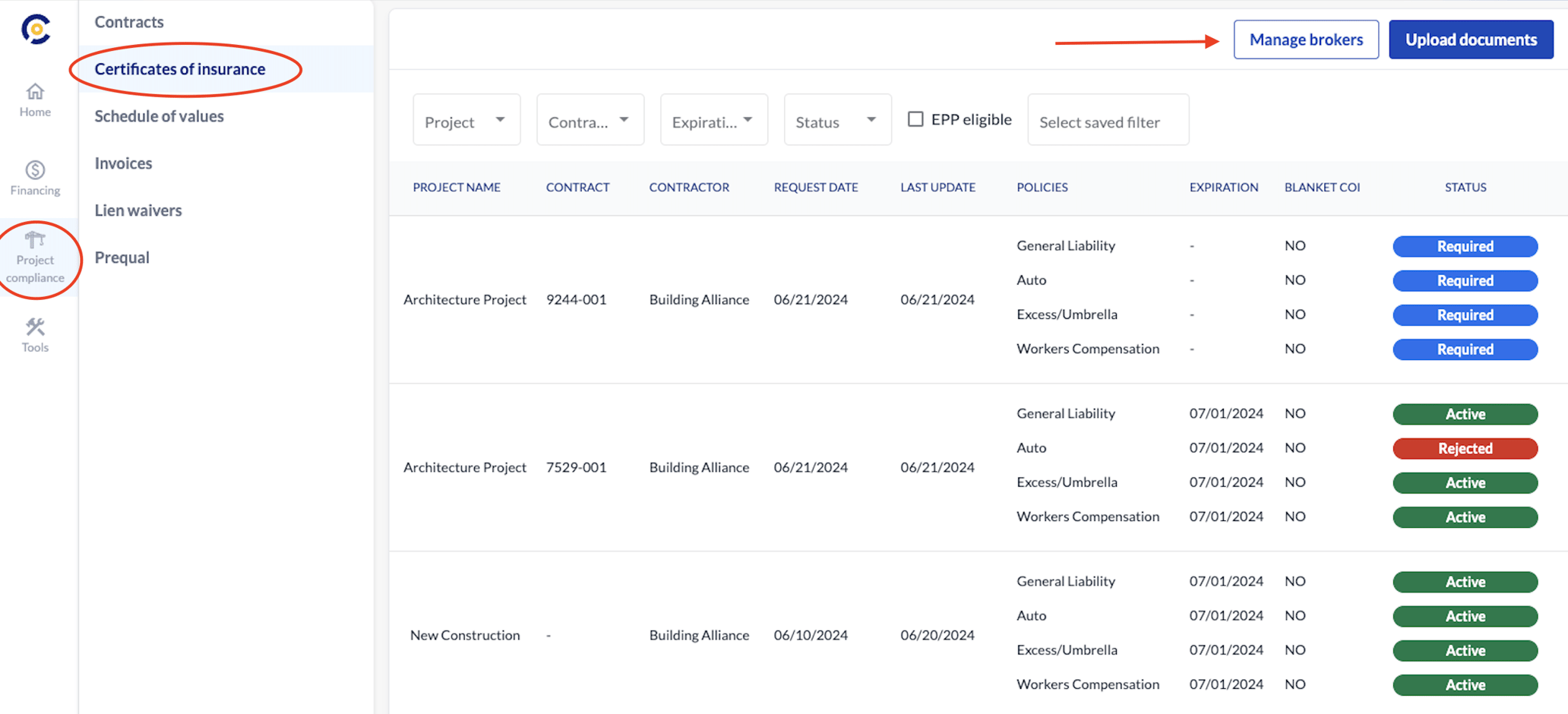
Task: Click the Select saved filter field
Action: point(1108,121)
